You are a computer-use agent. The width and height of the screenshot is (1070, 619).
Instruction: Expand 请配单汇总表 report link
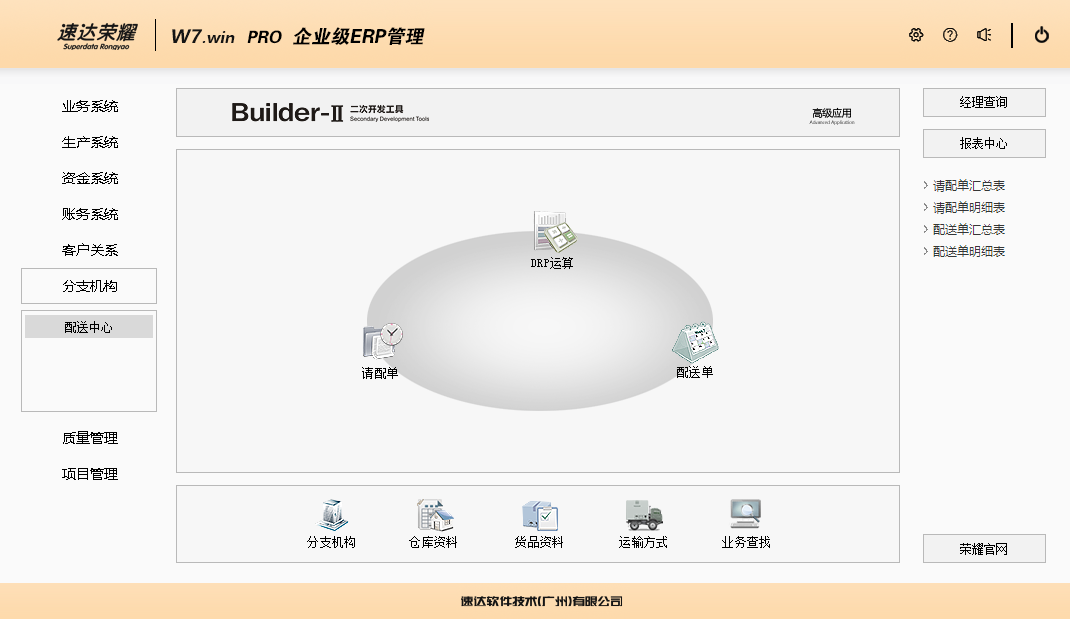(x=968, y=186)
